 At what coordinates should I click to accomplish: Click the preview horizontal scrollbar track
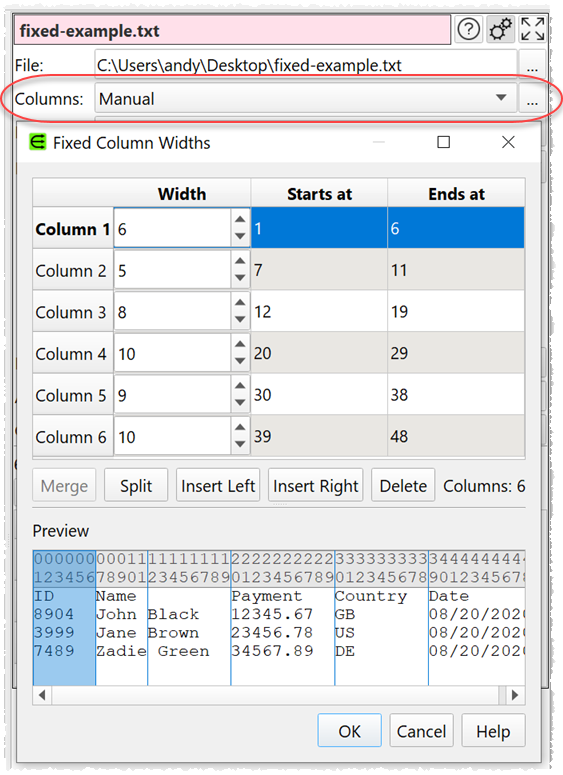[x=279, y=695]
